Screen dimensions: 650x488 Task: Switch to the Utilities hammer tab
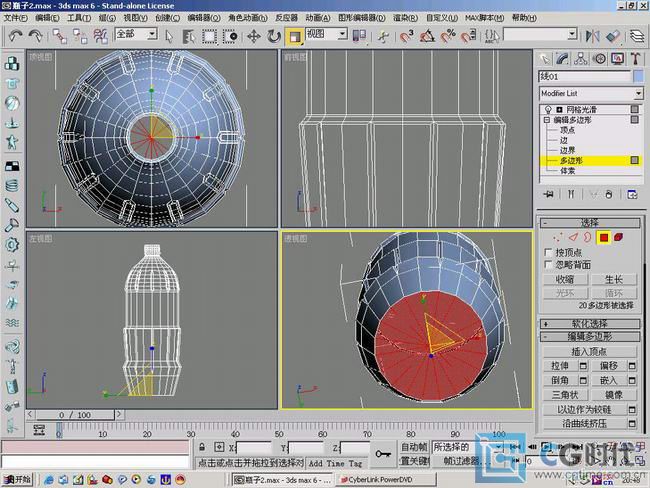(x=635, y=59)
